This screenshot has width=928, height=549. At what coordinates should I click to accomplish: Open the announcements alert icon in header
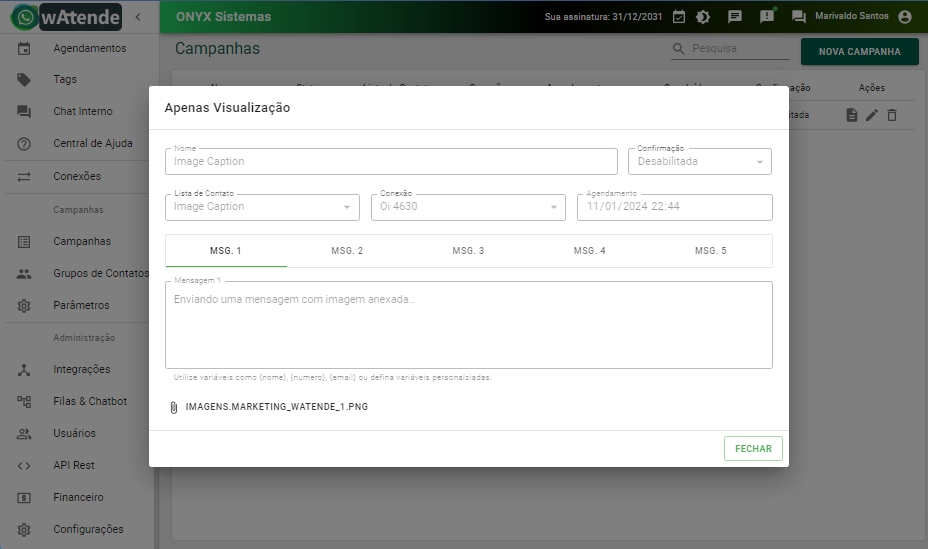tap(767, 17)
